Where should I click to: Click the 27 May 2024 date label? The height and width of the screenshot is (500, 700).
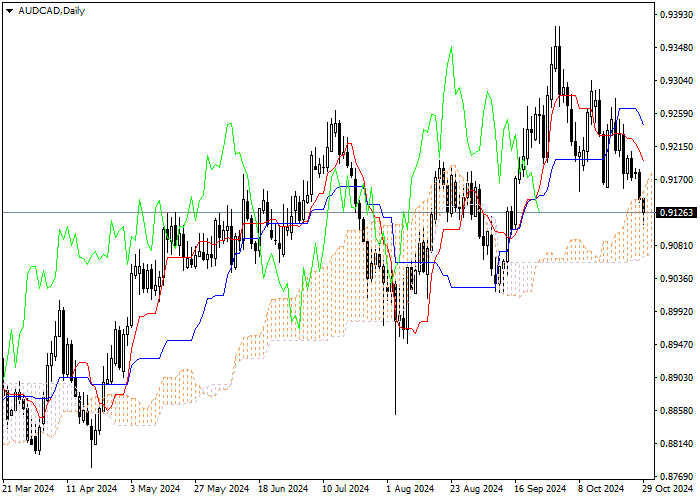[x=221, y=489]
